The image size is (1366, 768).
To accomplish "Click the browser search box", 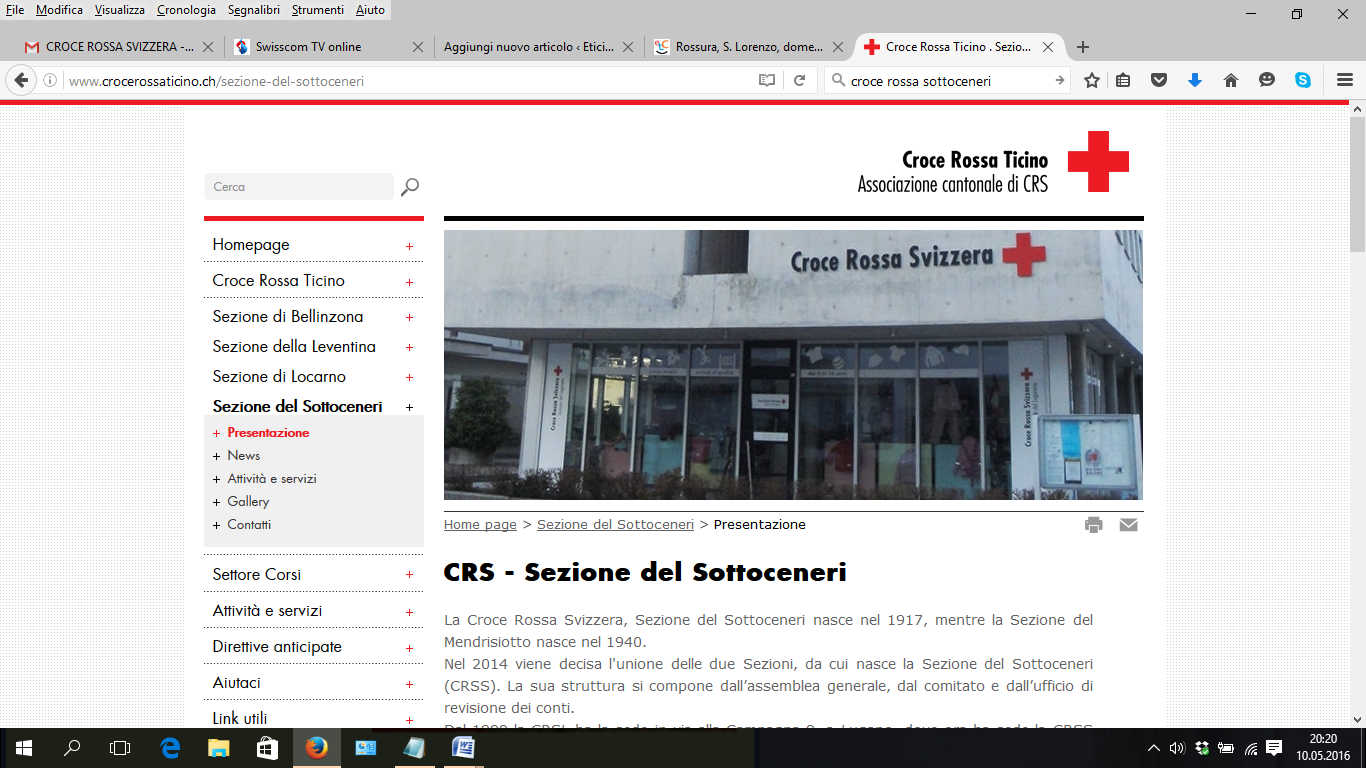I will click(x=948, y=81).
